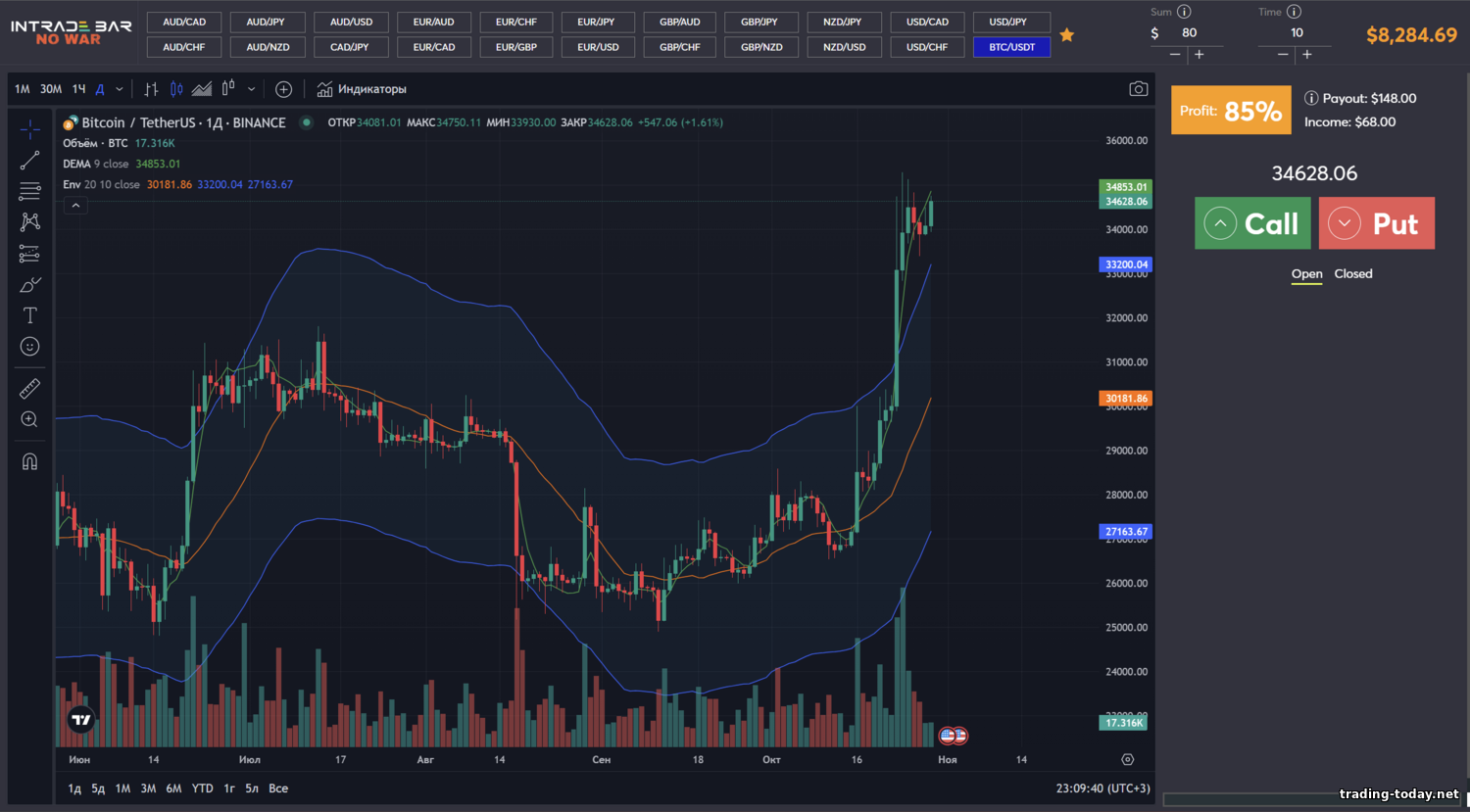Toggle the magnet snap mode
The image size is (1470, 812).
coord(29,461)
